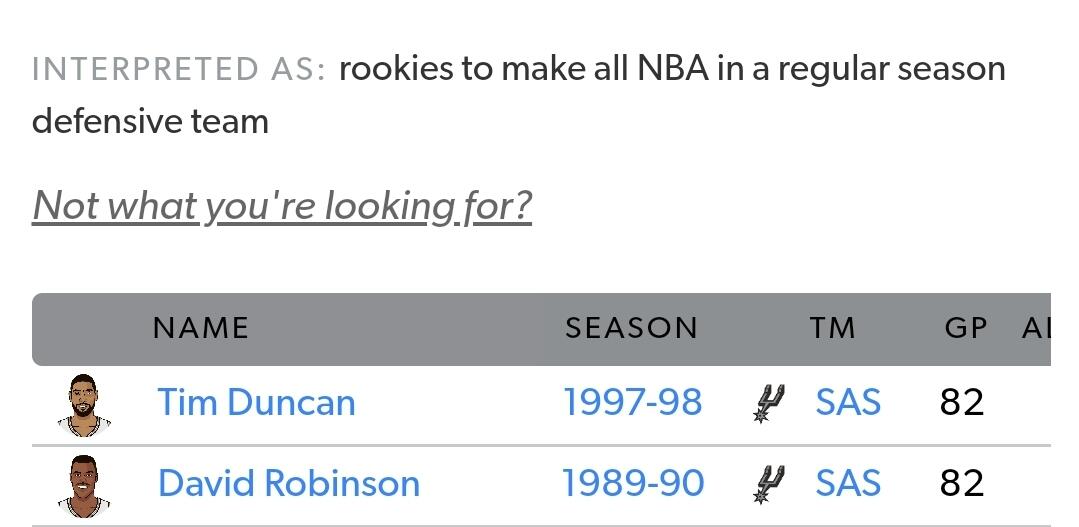Click Spurs logo in David Robinson row
Image resolution: width=1079 pixels, height=527 pixels.
coord(769,484)
